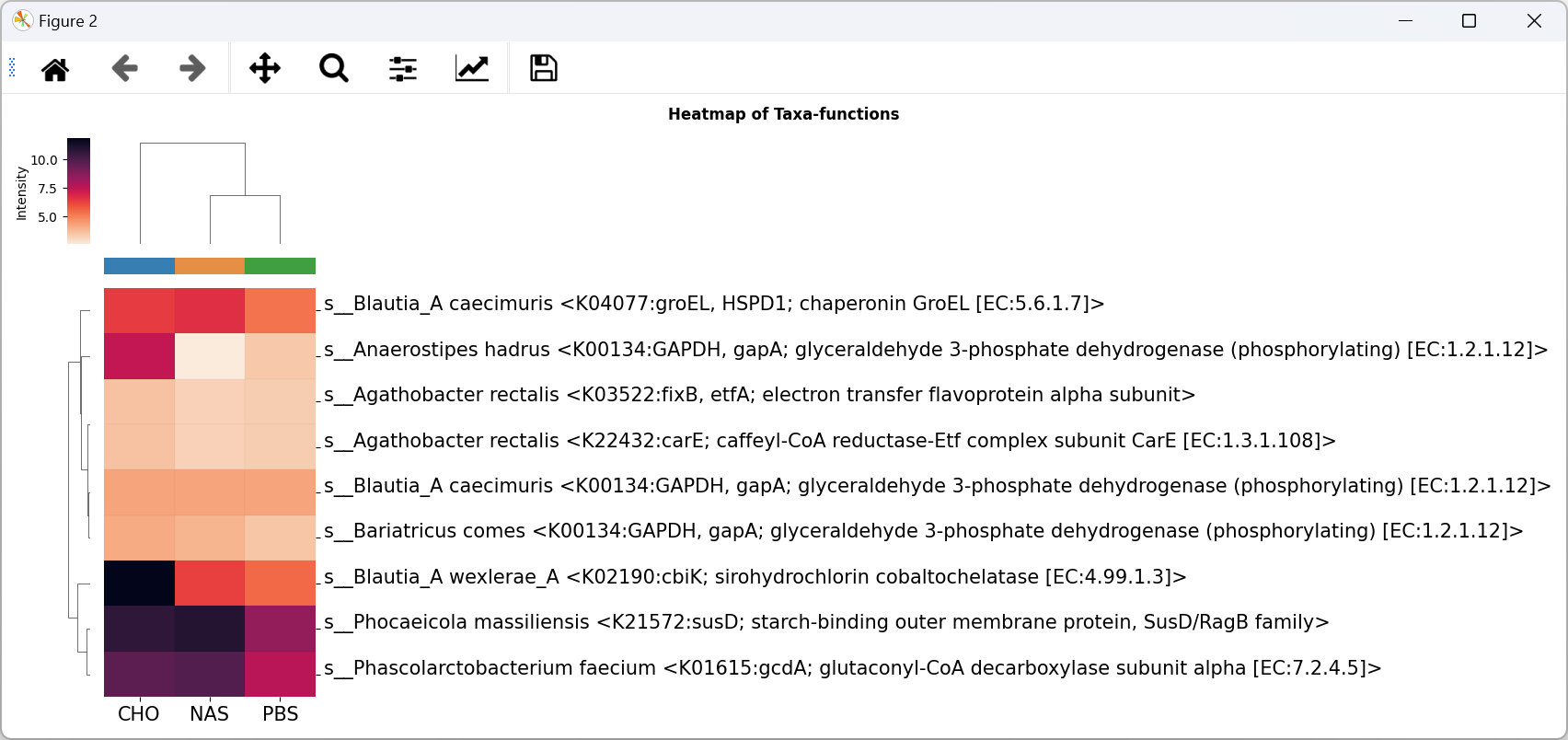This screenshot has width=1568, height=740.
Task: Click the Heatmap of Taxa-functions title
Action: 783,114
